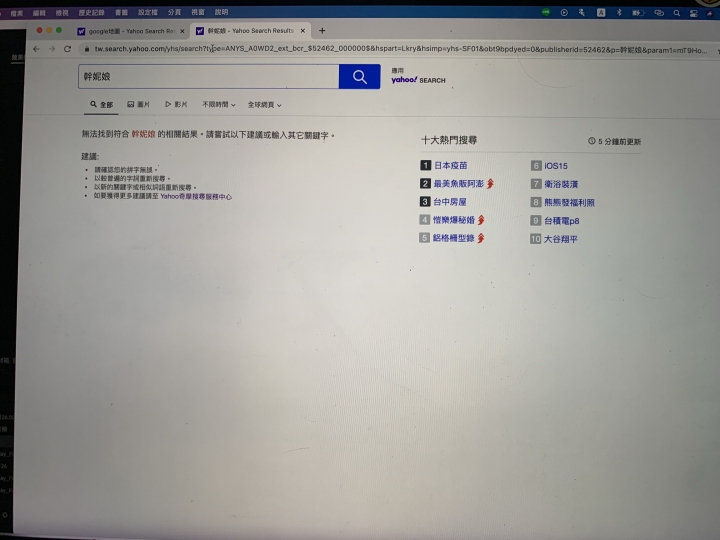Switch to the 圖片 (Images) search tab
720x540 pixels.
(138, 105)
